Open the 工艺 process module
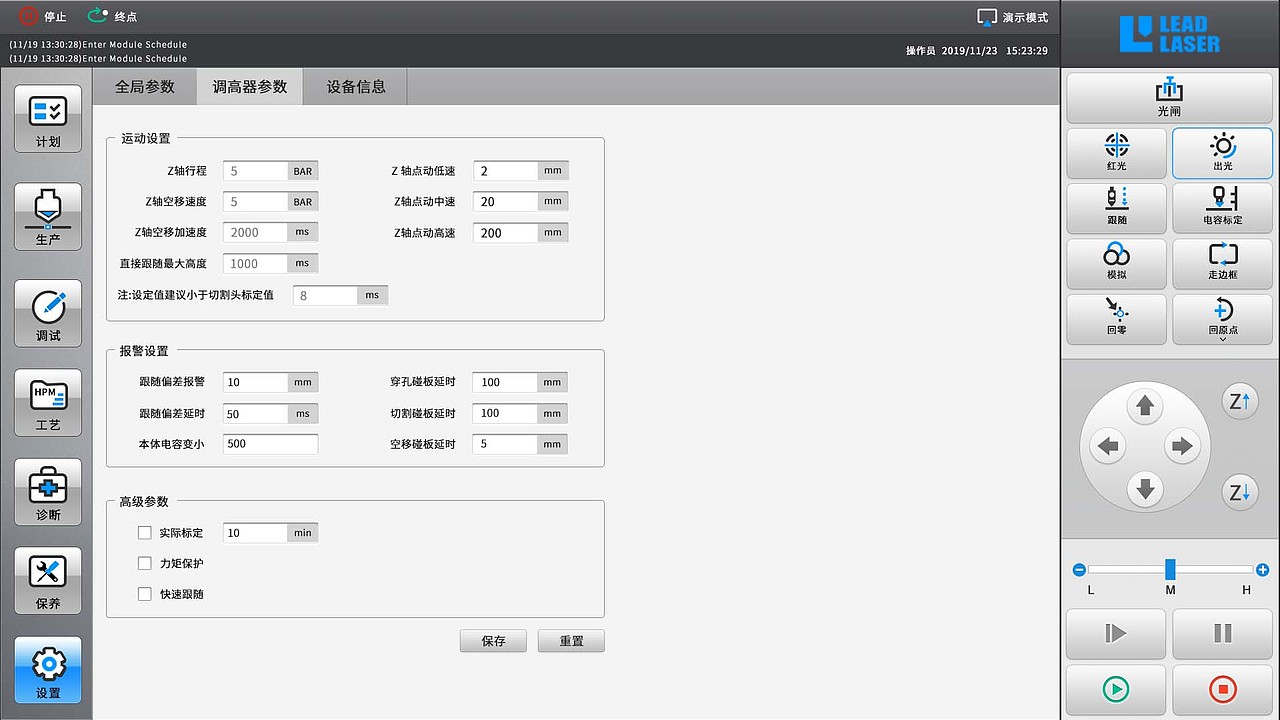The height and width of the screenshot is (720, 1280). 48,403
